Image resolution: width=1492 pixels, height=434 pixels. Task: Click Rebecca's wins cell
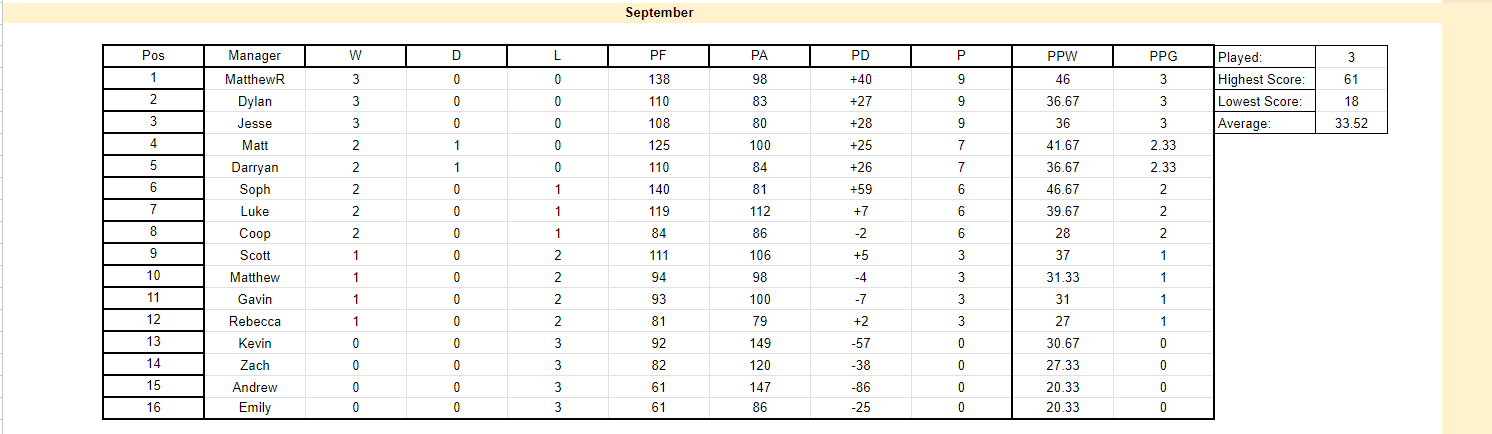355,321
